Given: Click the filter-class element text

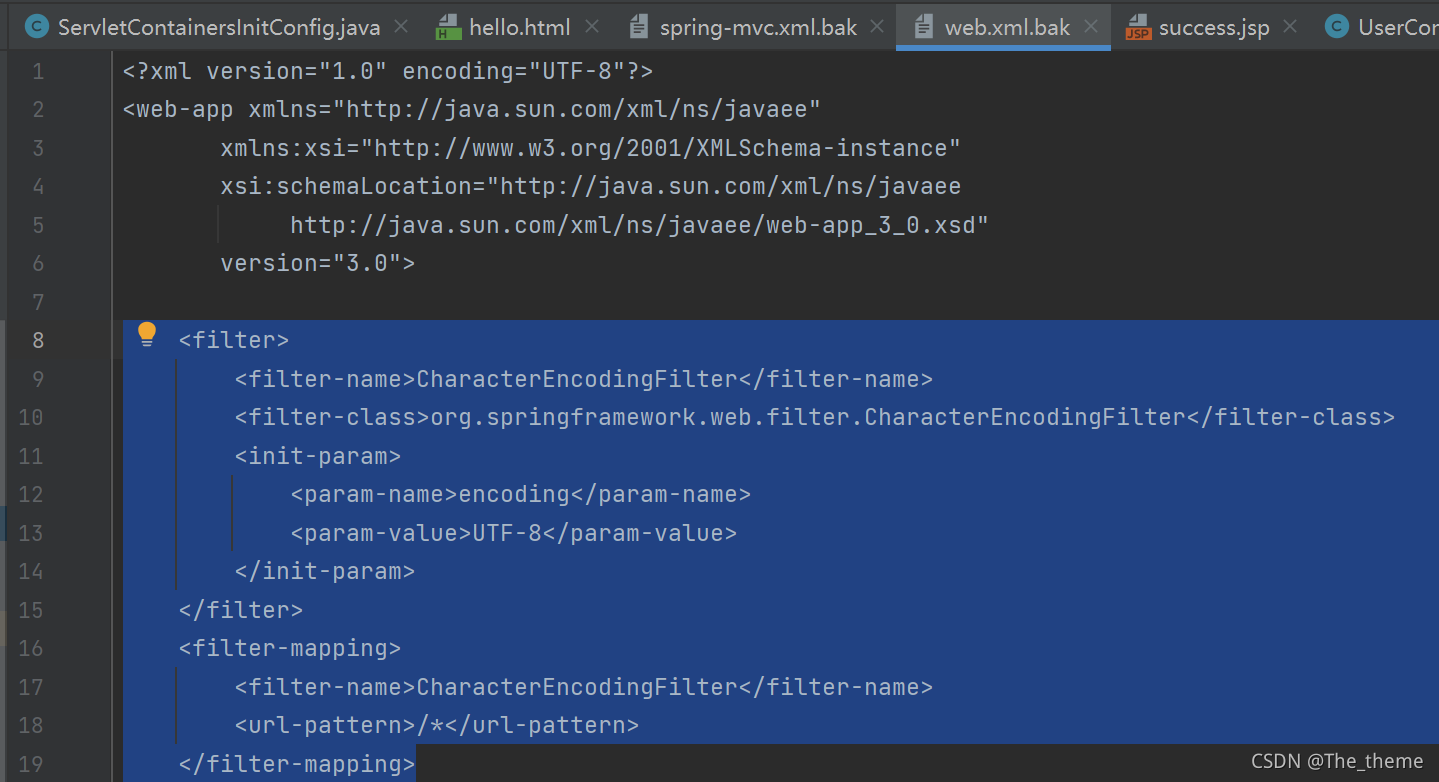Looking at the screenshot, I should (815, 417).
